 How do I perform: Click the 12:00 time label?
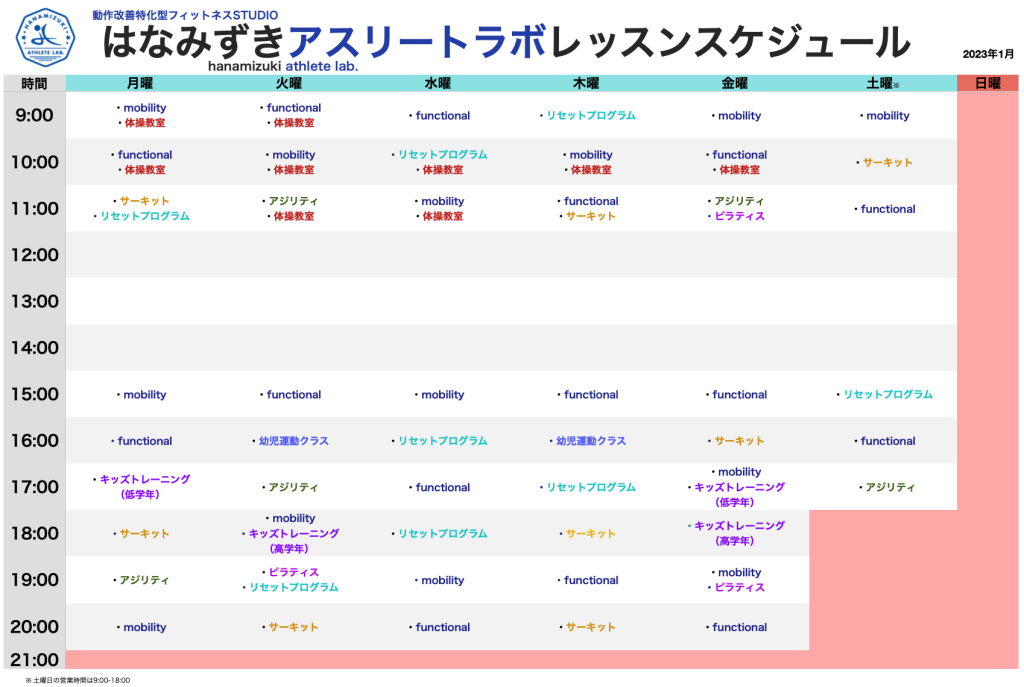(35, 255)
